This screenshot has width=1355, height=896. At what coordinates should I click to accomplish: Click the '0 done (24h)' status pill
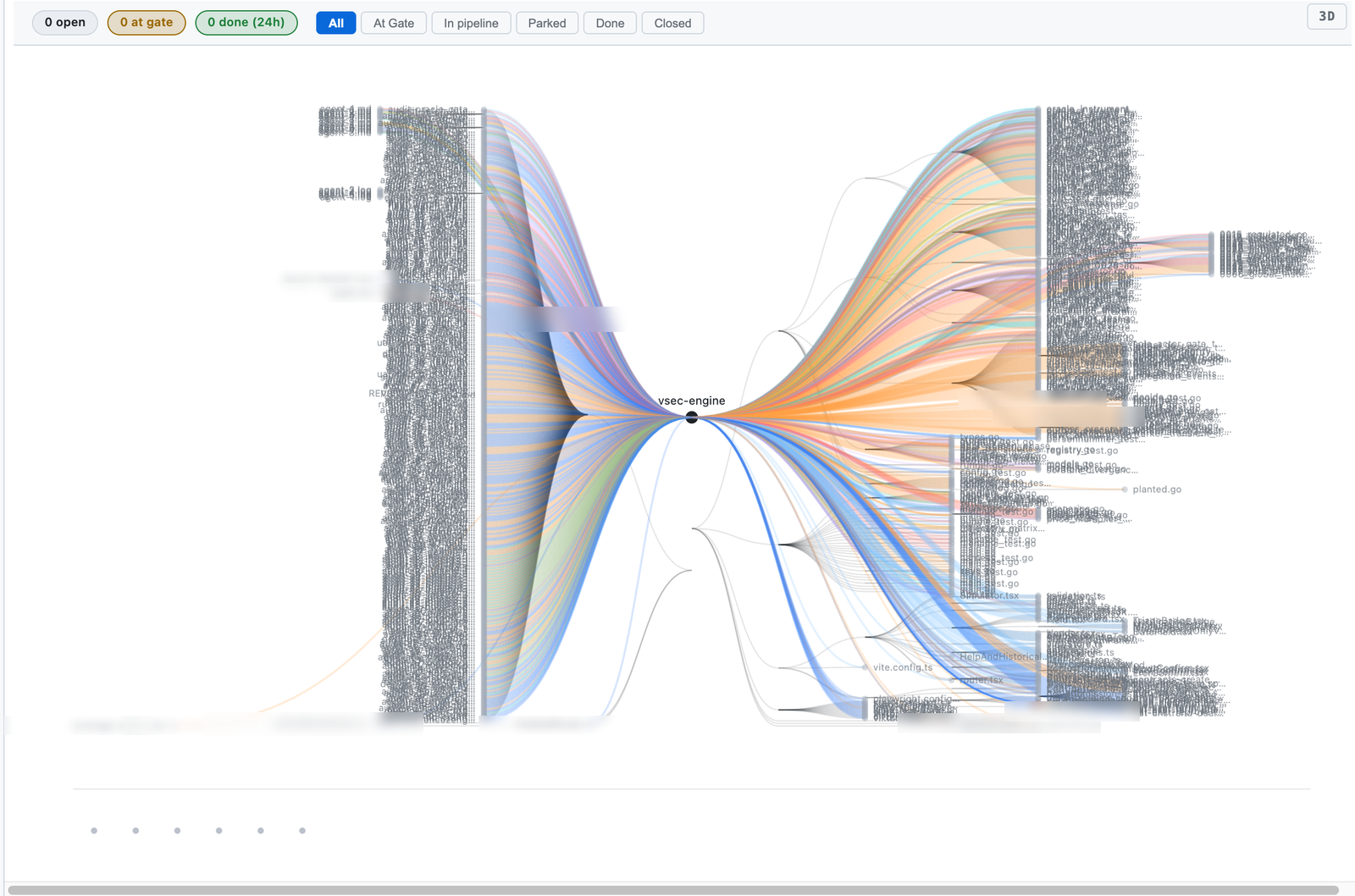tap(246, 23)
